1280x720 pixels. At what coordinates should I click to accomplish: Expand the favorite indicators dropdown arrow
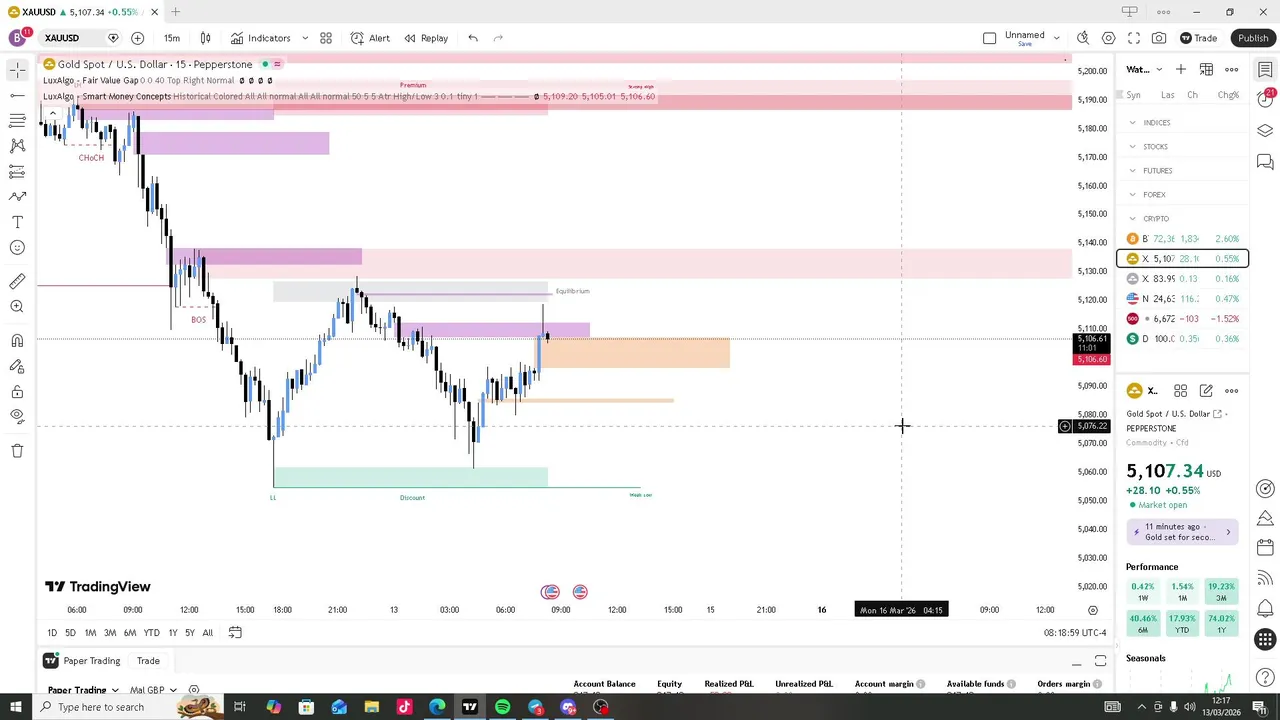point(305,38)
